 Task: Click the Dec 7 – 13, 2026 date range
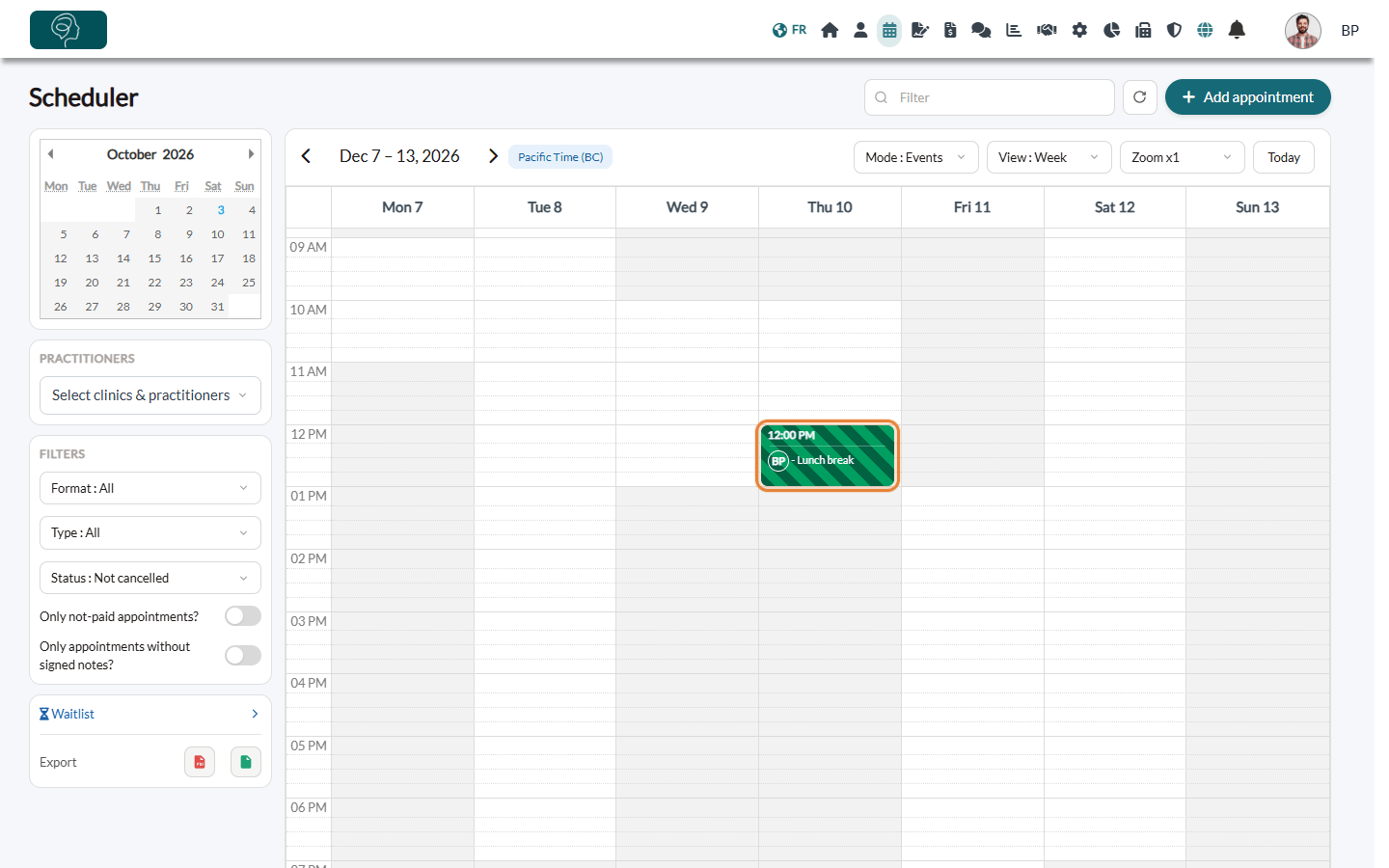pos(399,156)
